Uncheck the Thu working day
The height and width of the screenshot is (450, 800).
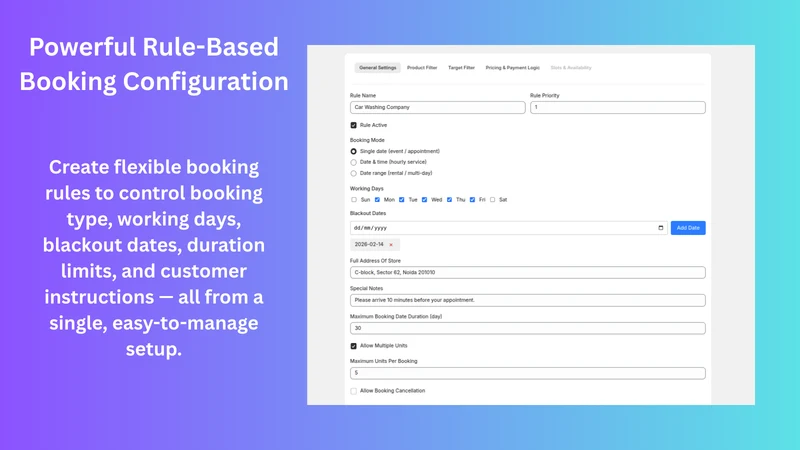(449, 200)
